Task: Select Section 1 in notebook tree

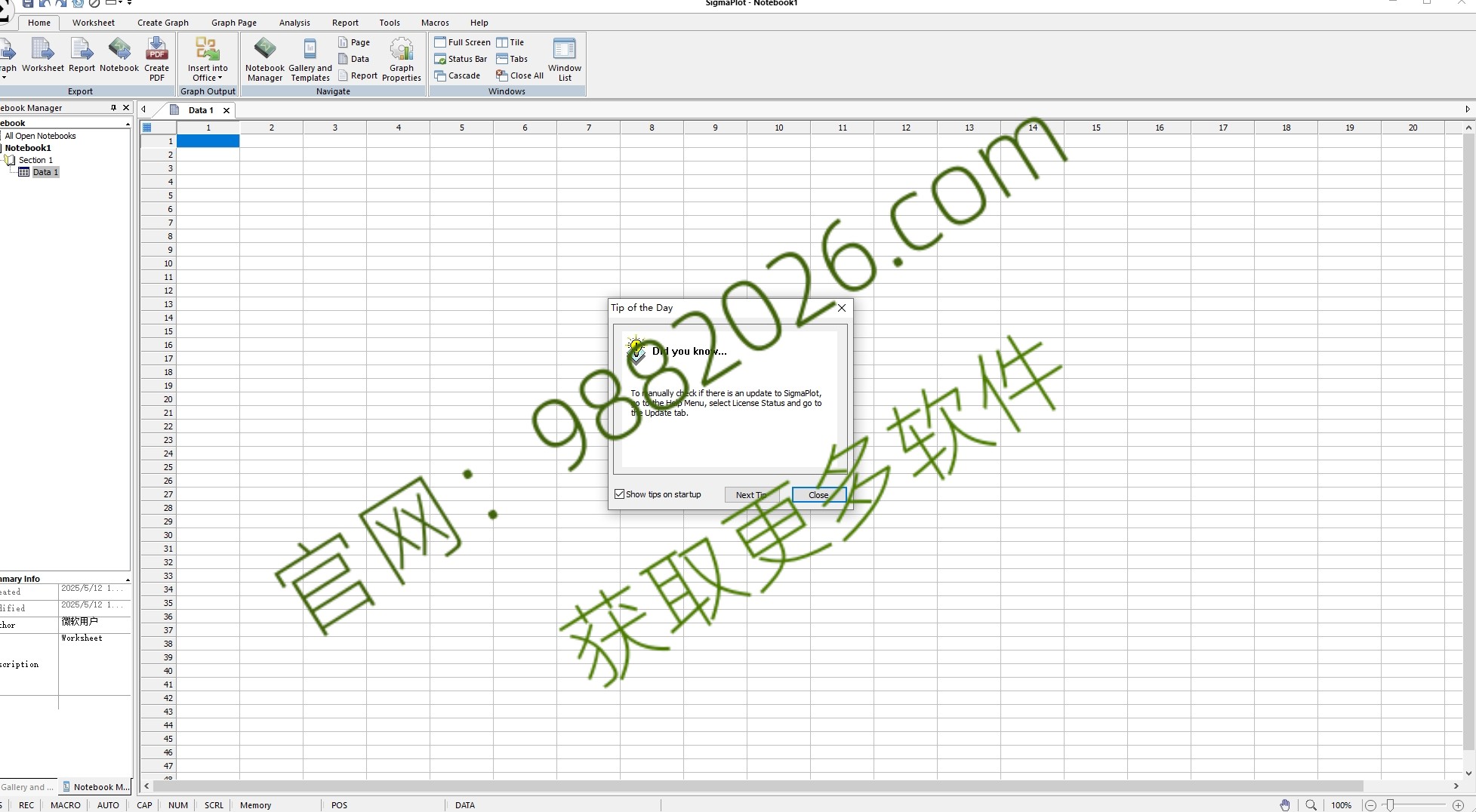Action: click(35, 160)
